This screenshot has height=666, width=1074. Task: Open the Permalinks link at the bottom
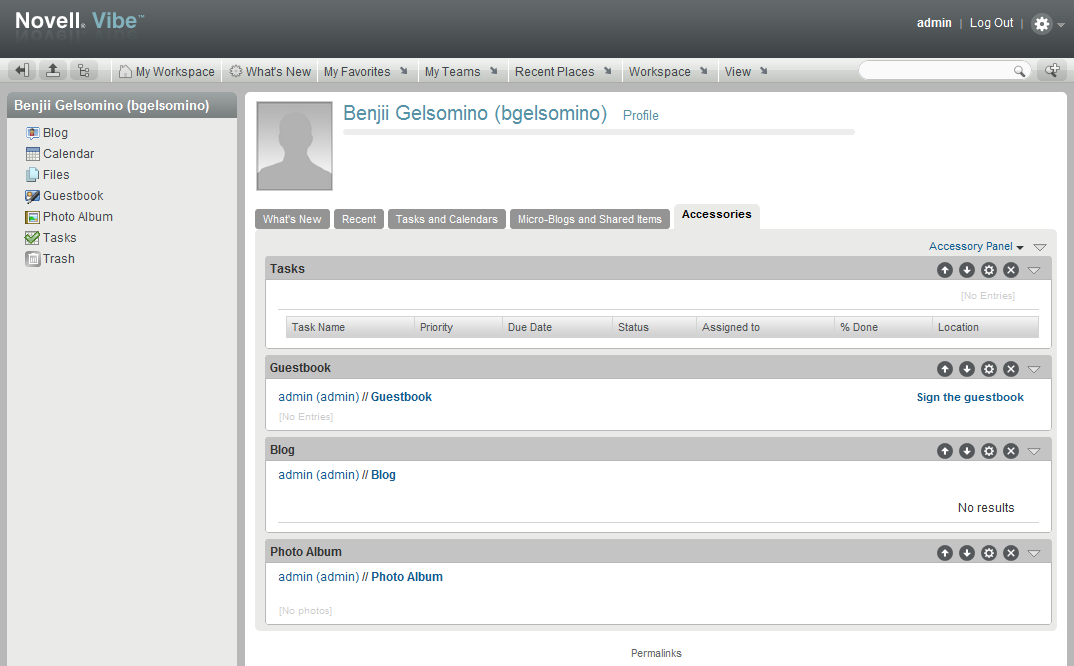tap(656, 652)
